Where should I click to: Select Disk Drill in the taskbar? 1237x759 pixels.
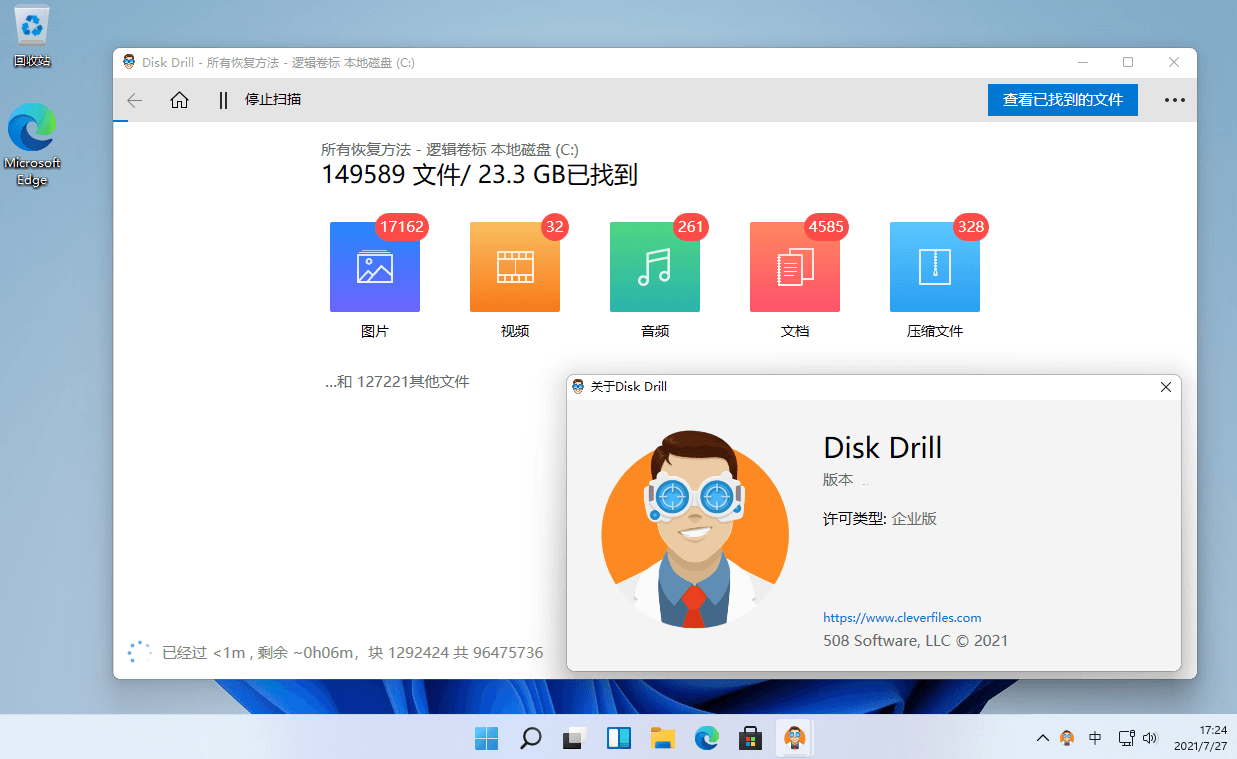[x=796, y=738]
